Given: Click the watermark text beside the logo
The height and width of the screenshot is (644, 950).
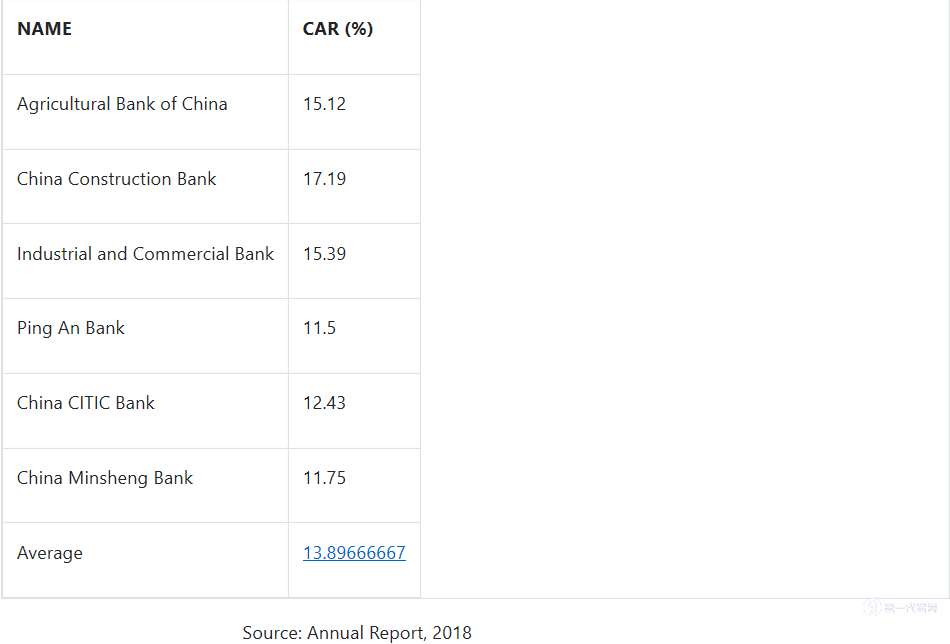Looking at the screenshot, I should pyautogui.click(x=910, y=608).
